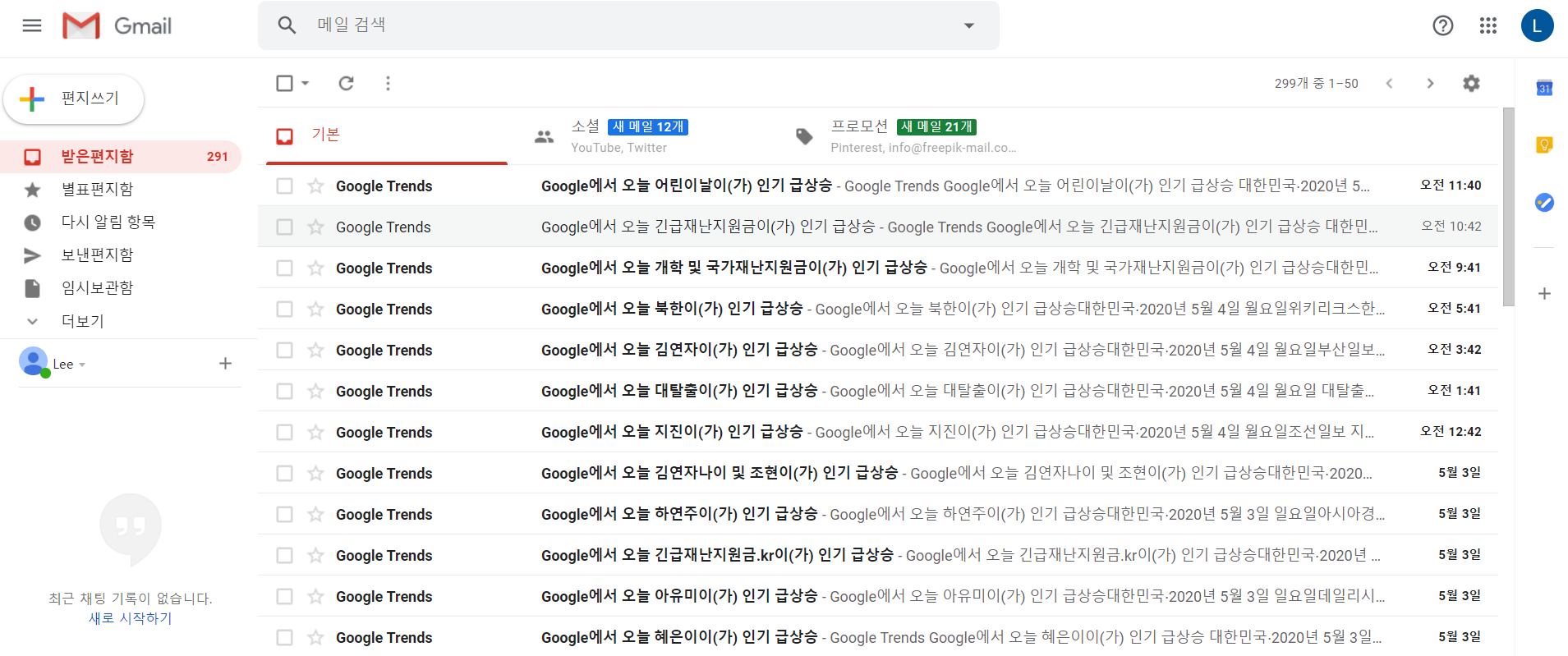The height and width of the screenshot is (656, 1568).
Task: Open the Lee status dropdown
Action: pos(82,365)
